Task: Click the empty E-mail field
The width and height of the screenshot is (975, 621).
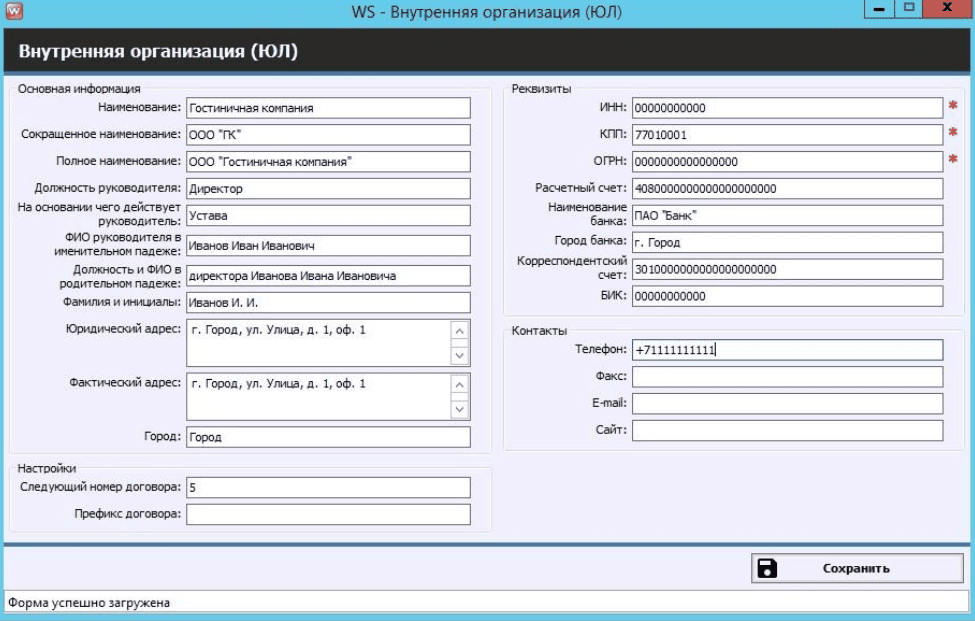Action: coord(787,403)
